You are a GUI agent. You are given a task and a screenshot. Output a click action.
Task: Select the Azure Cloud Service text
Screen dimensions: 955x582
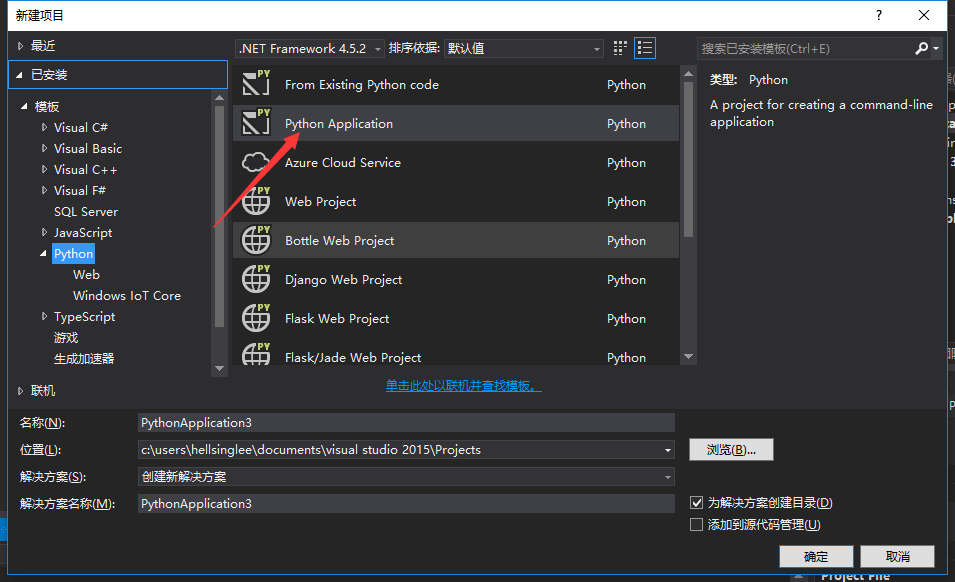343,163
